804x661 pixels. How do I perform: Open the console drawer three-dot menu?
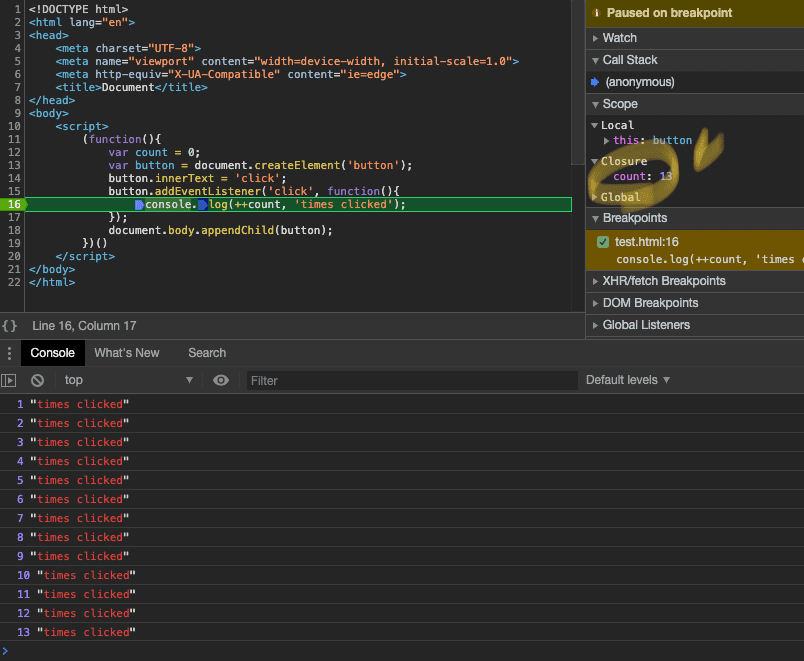[9, 353]
